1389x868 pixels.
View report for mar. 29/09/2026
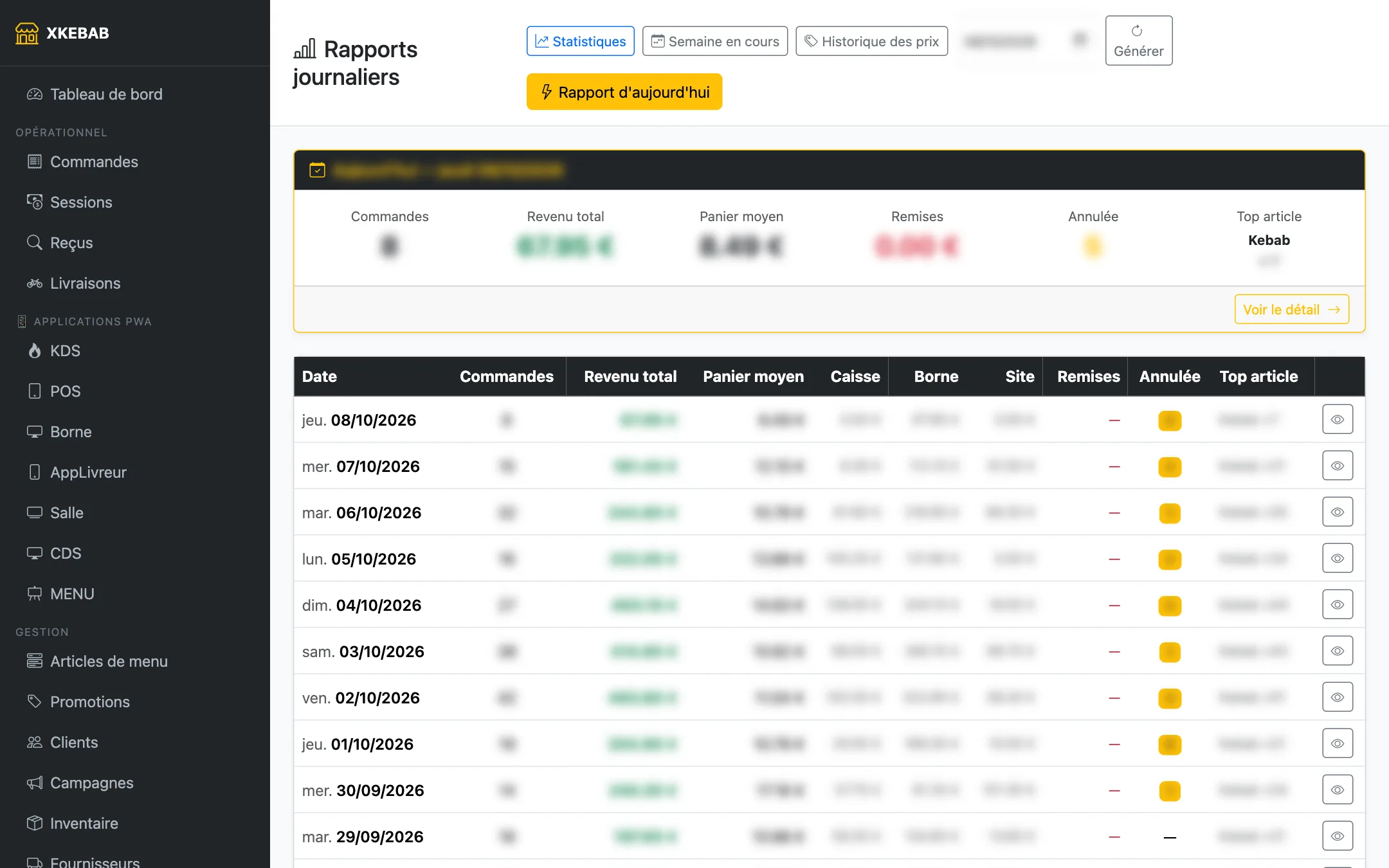[x=1338, y=836]
